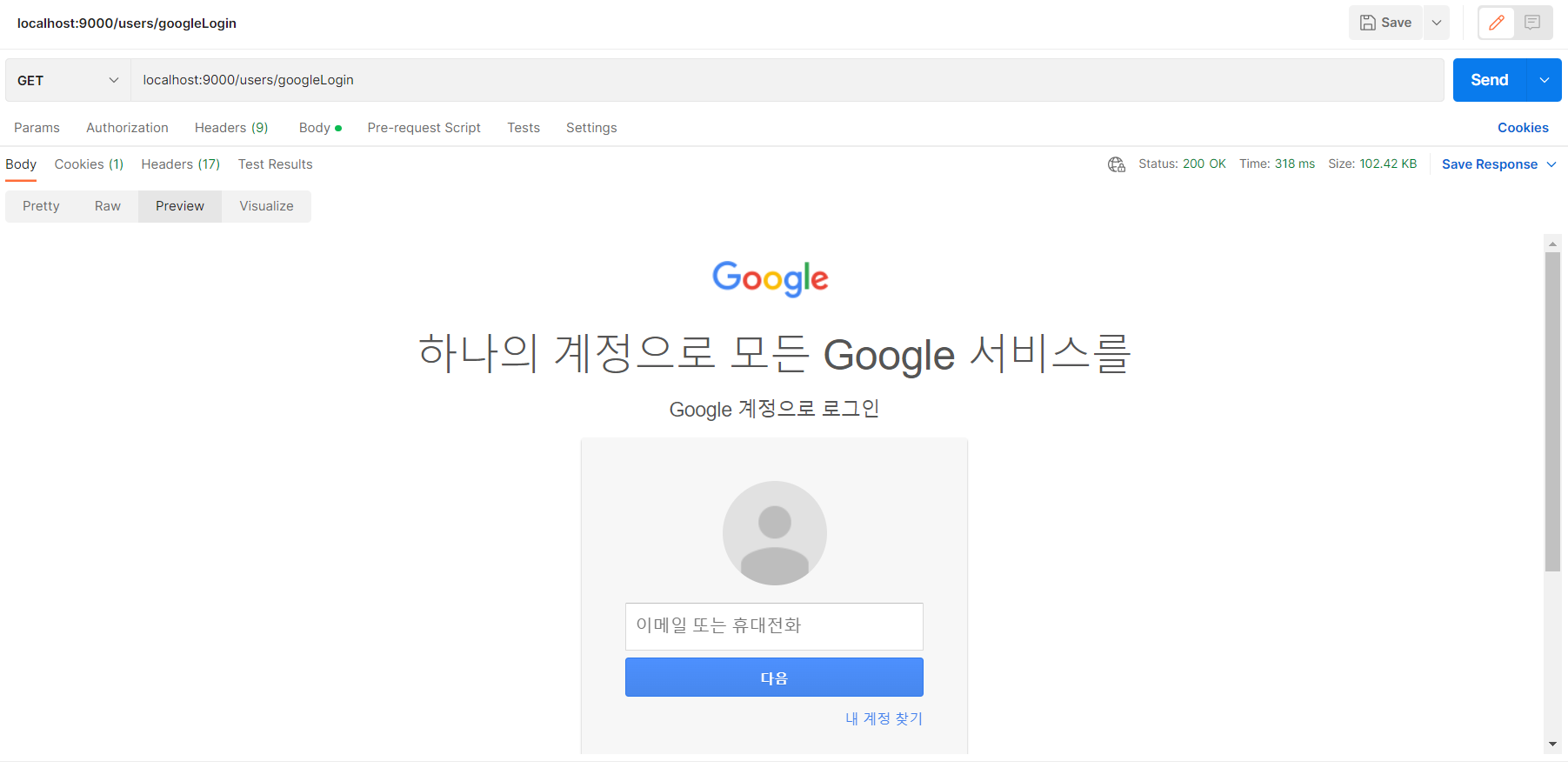
Task: Click the Google 계정으로 로그인 text
Action: (774, 409)
